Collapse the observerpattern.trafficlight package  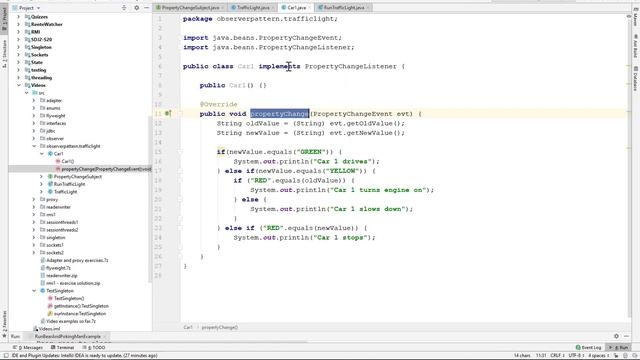34,146
